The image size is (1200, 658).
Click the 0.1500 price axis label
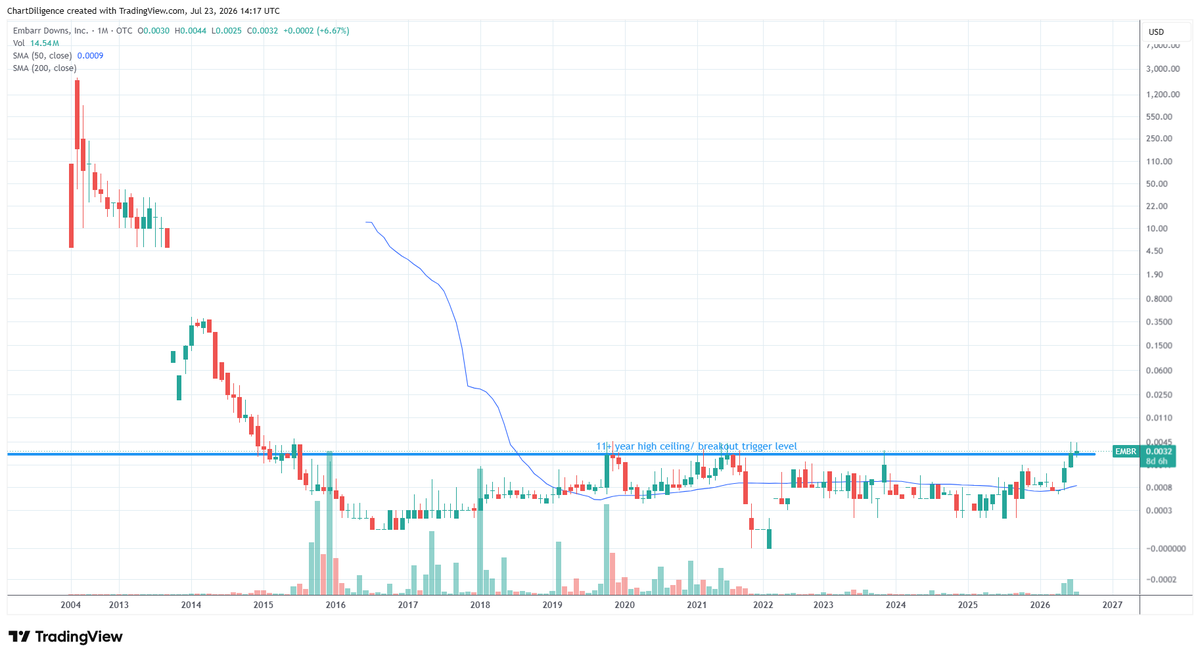pos(1161,346)
